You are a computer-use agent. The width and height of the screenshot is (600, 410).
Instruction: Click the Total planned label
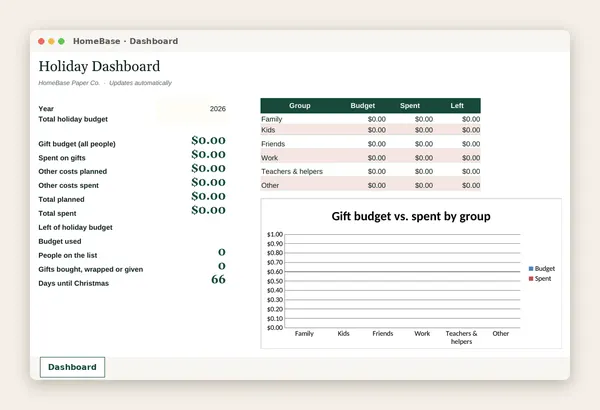61,199
